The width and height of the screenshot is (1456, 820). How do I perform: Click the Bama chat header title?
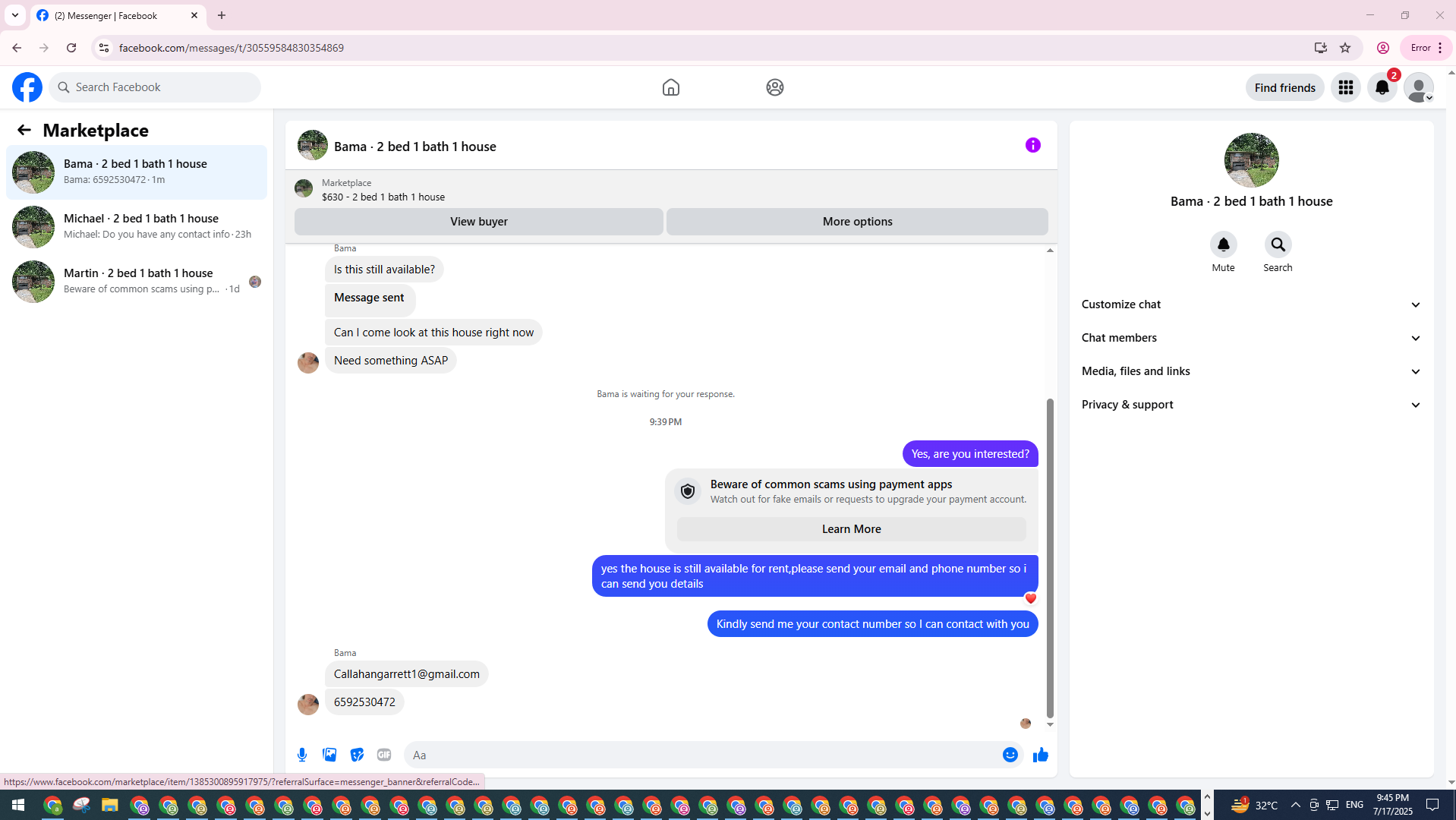tap(414, 147)
